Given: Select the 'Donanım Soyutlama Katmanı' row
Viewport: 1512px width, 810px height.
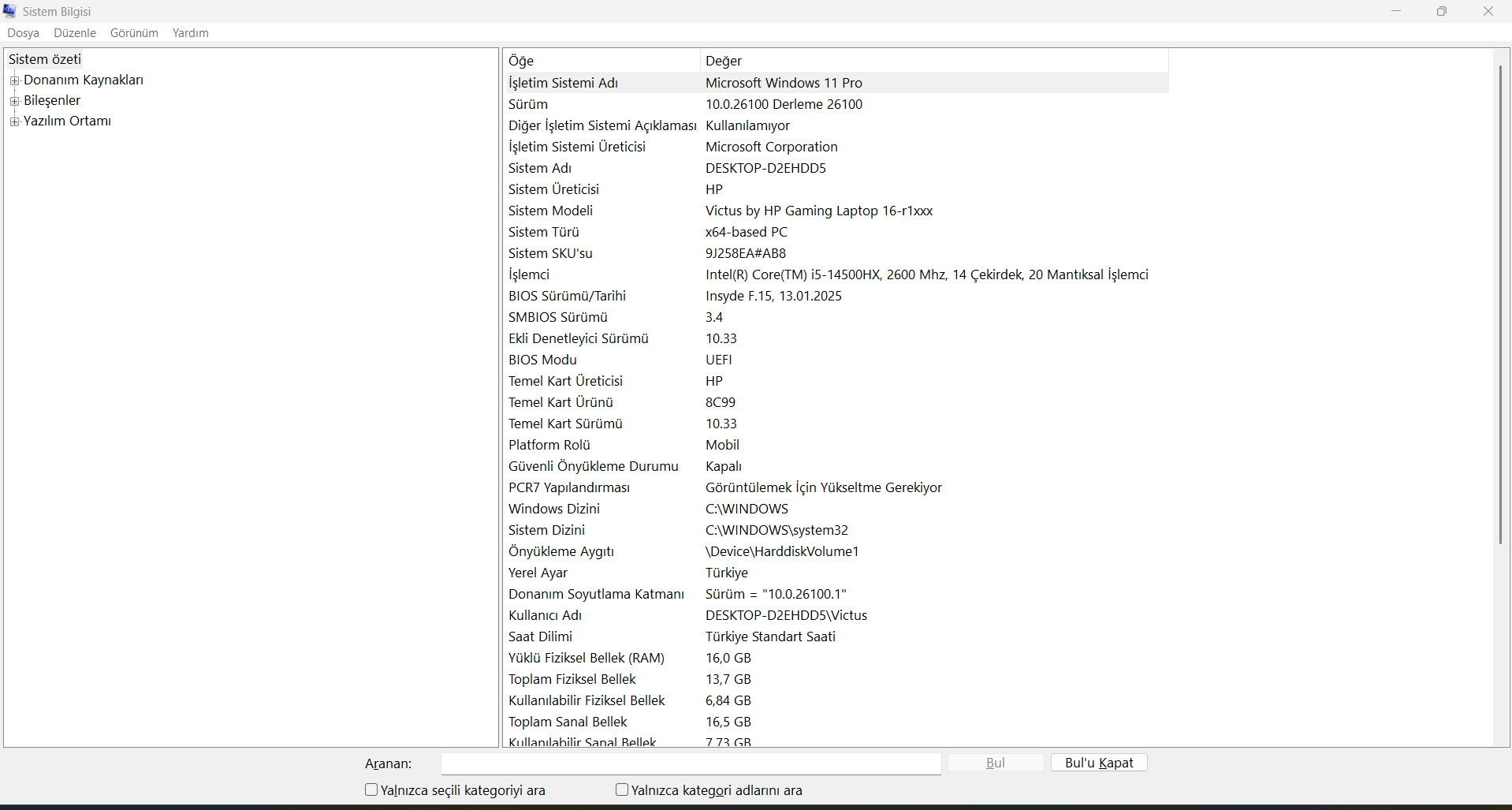Looking at the screenshot, I should (x=836, y=594).
